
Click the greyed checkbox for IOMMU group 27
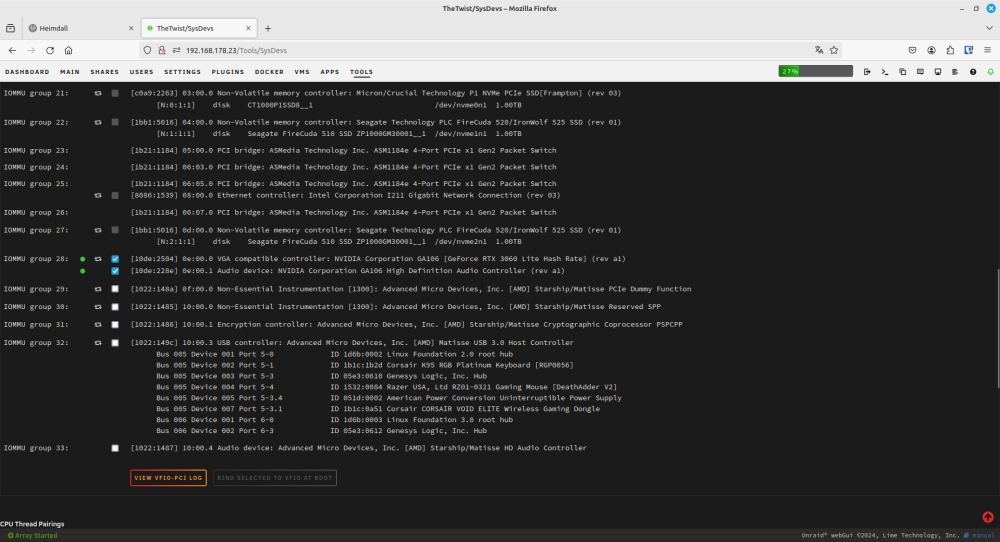coord(115,230)
